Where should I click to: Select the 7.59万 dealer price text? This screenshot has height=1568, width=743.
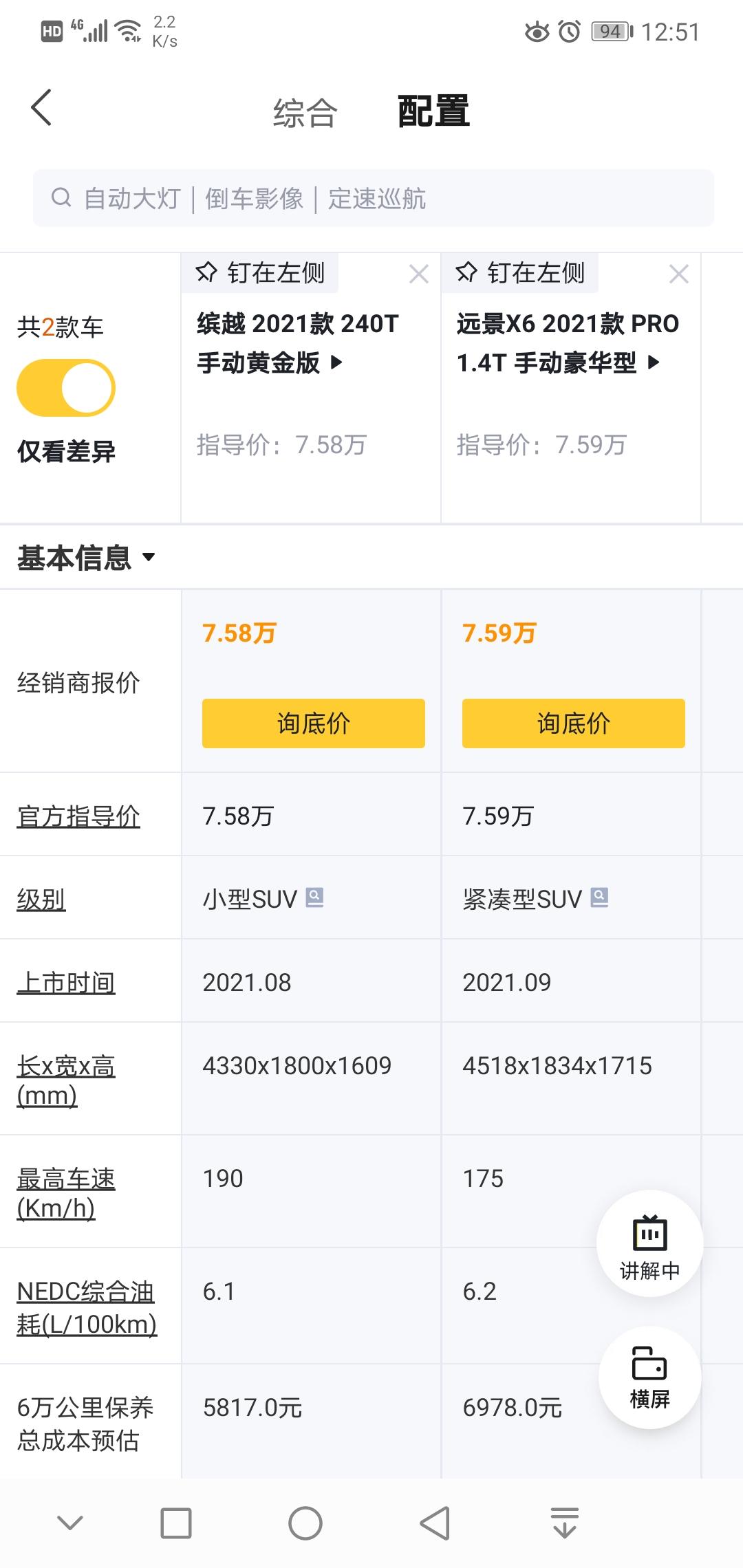(x=499, y=633)
